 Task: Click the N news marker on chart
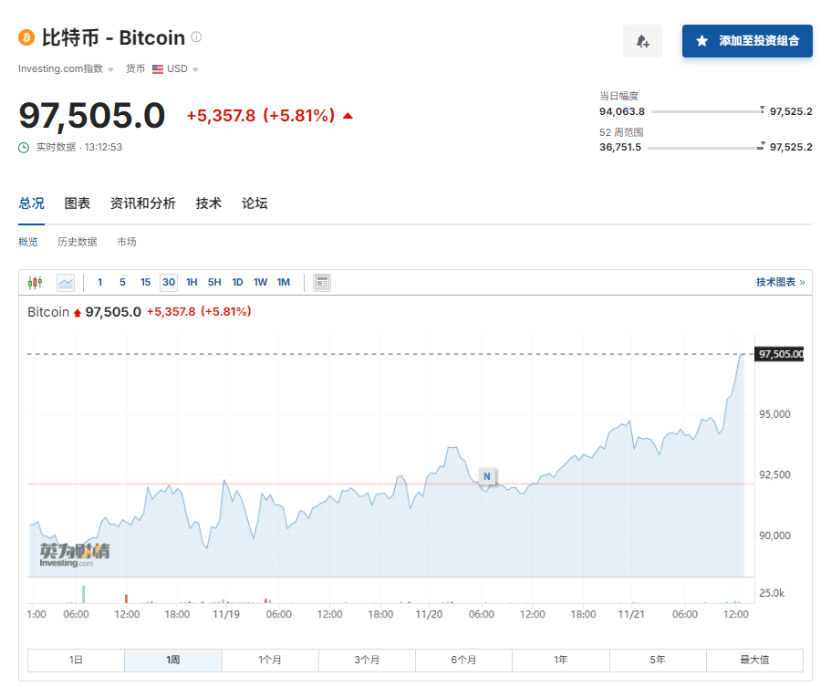pos(487,476)
